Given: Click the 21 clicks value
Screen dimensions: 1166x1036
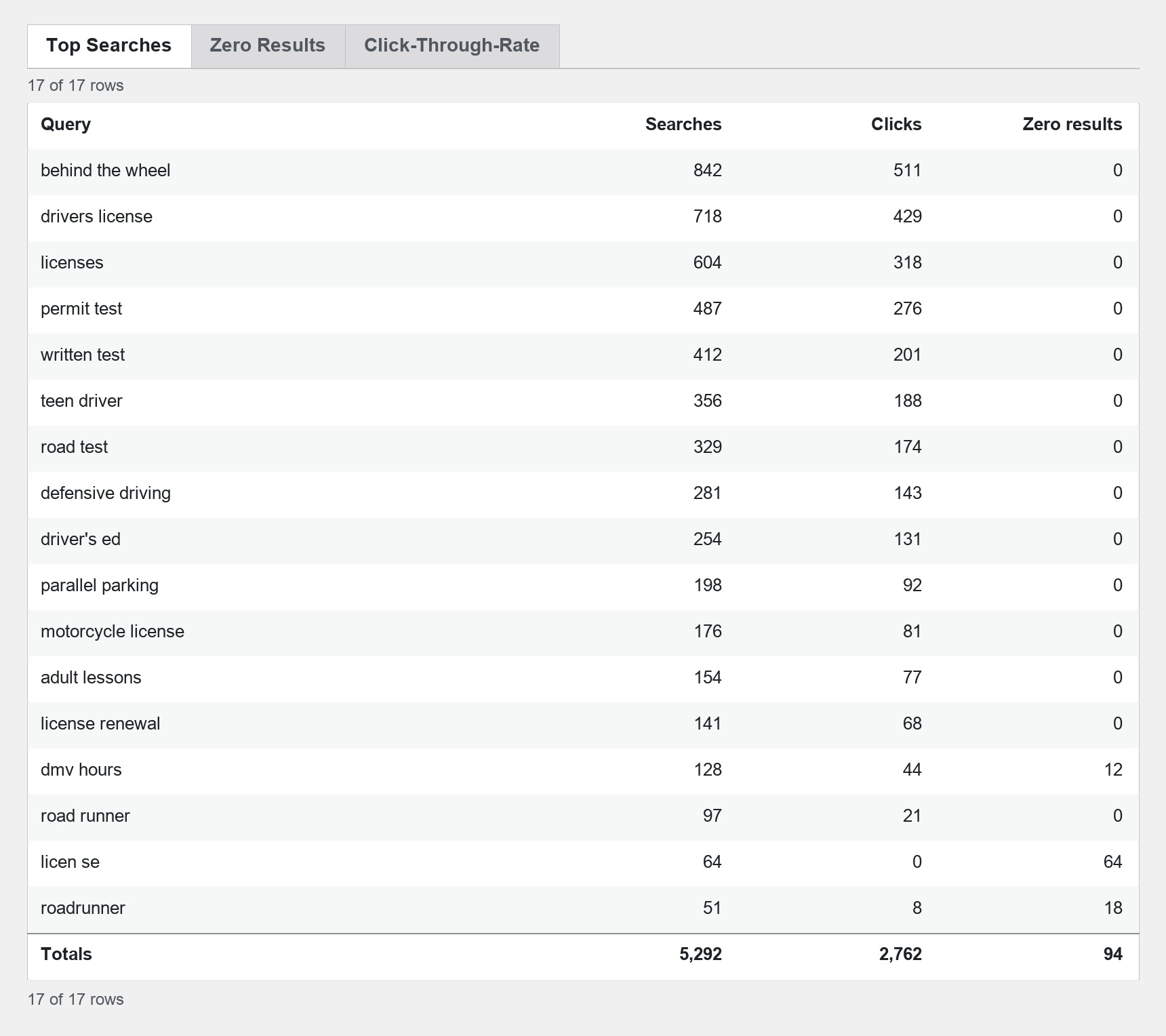Looking at the screenshot, I should point(912,816).
